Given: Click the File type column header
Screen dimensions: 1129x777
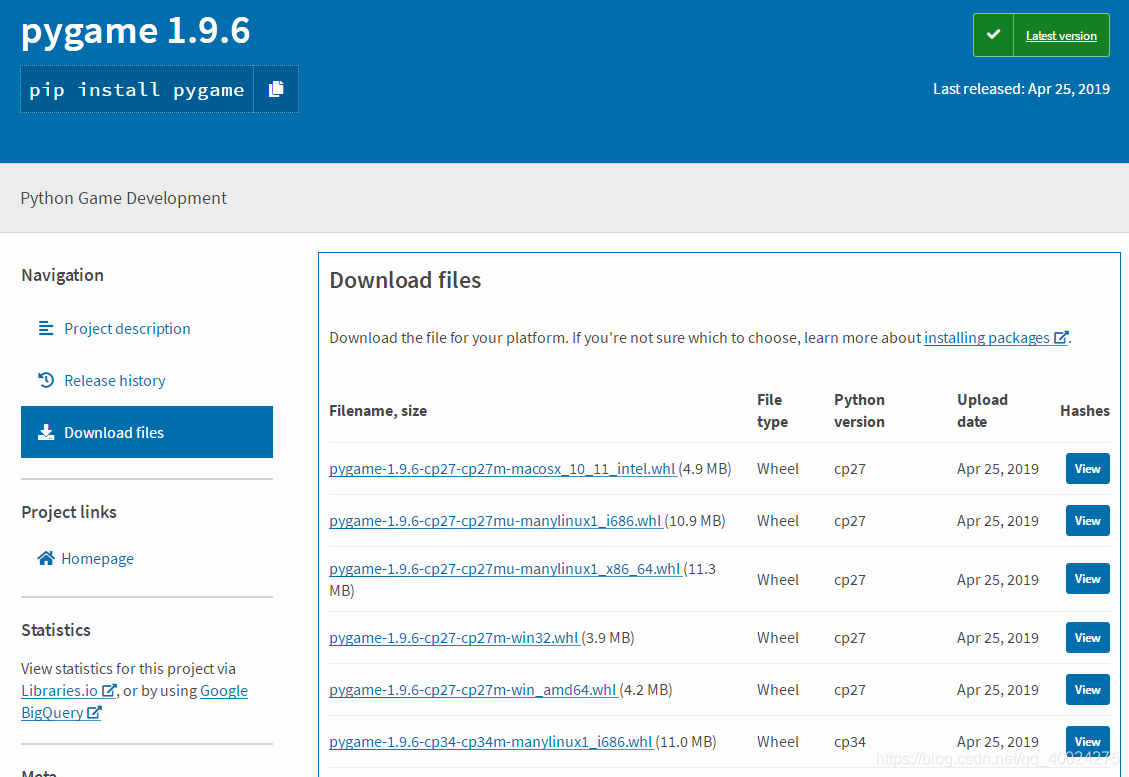Looking at the screenshot, I should (772, 410).
